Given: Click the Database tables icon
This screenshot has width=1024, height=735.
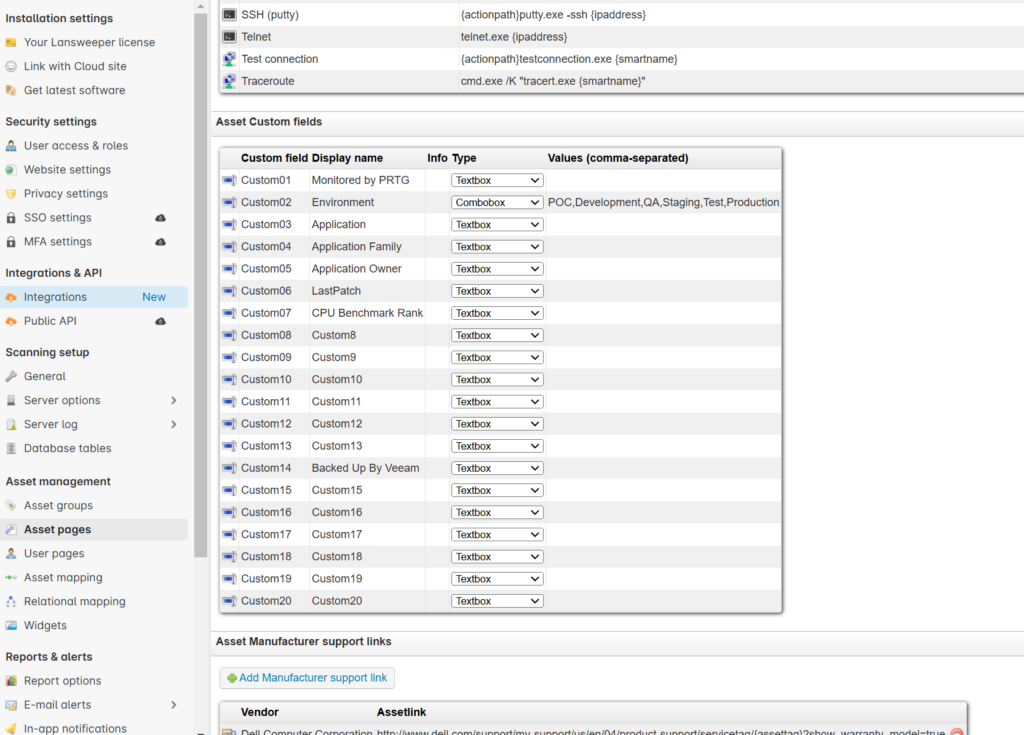Looking at the screenshot, I should point(13,448).
